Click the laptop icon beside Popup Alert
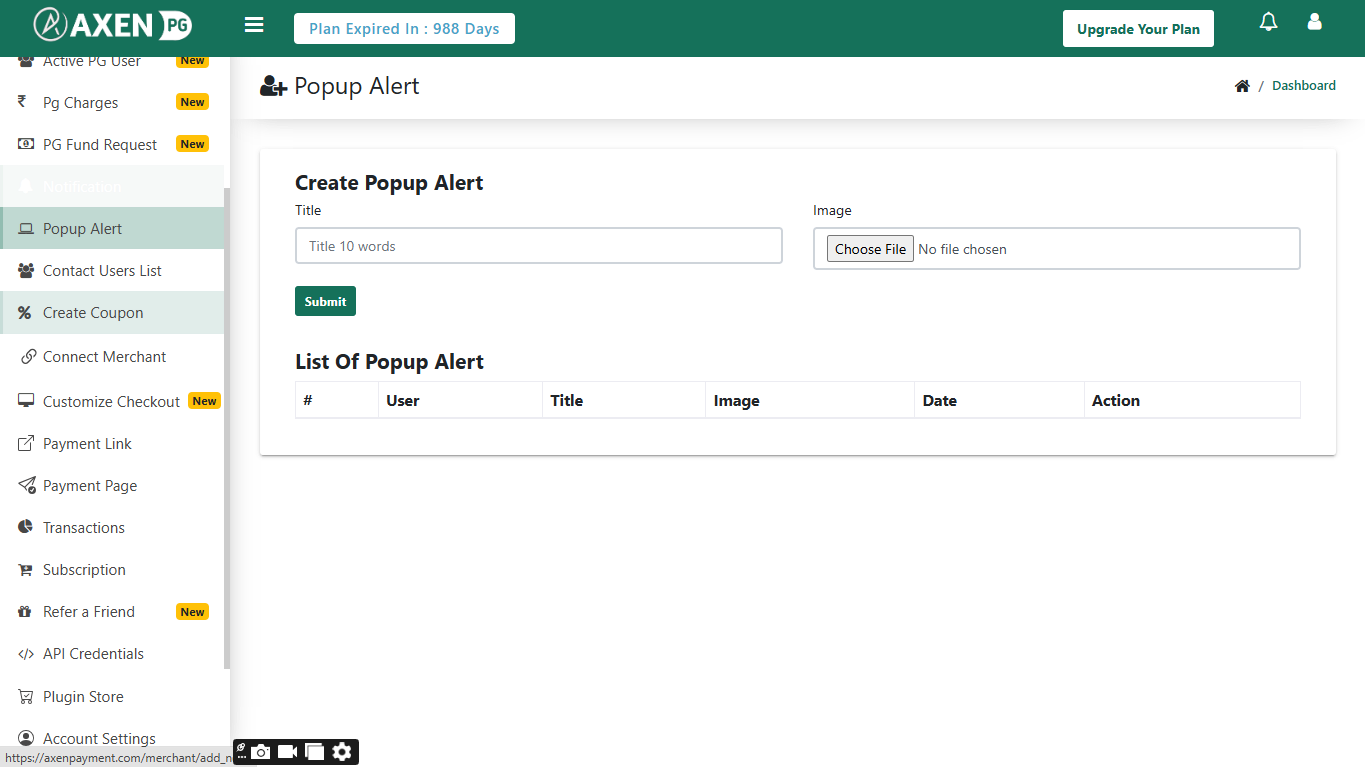The image size is (1365, 767). pos(26,228)
